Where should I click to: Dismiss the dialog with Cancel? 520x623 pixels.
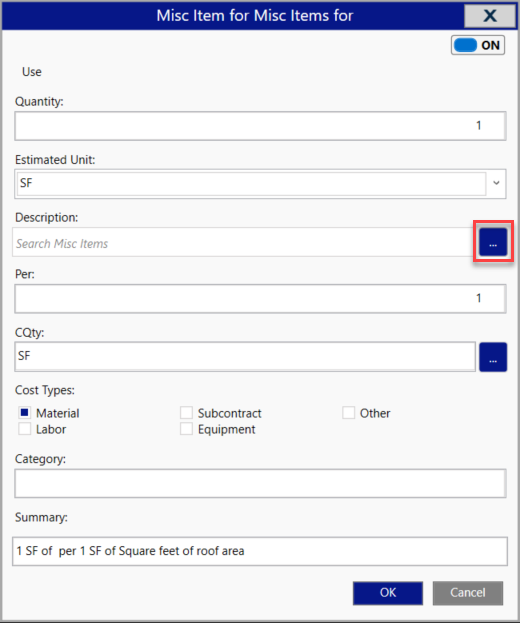click(468, 593)
